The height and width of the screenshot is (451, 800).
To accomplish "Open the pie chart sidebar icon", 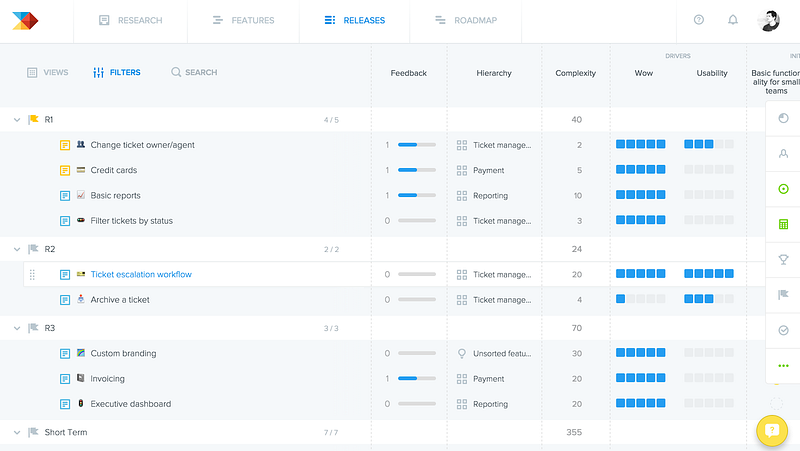I will point(783,118).
